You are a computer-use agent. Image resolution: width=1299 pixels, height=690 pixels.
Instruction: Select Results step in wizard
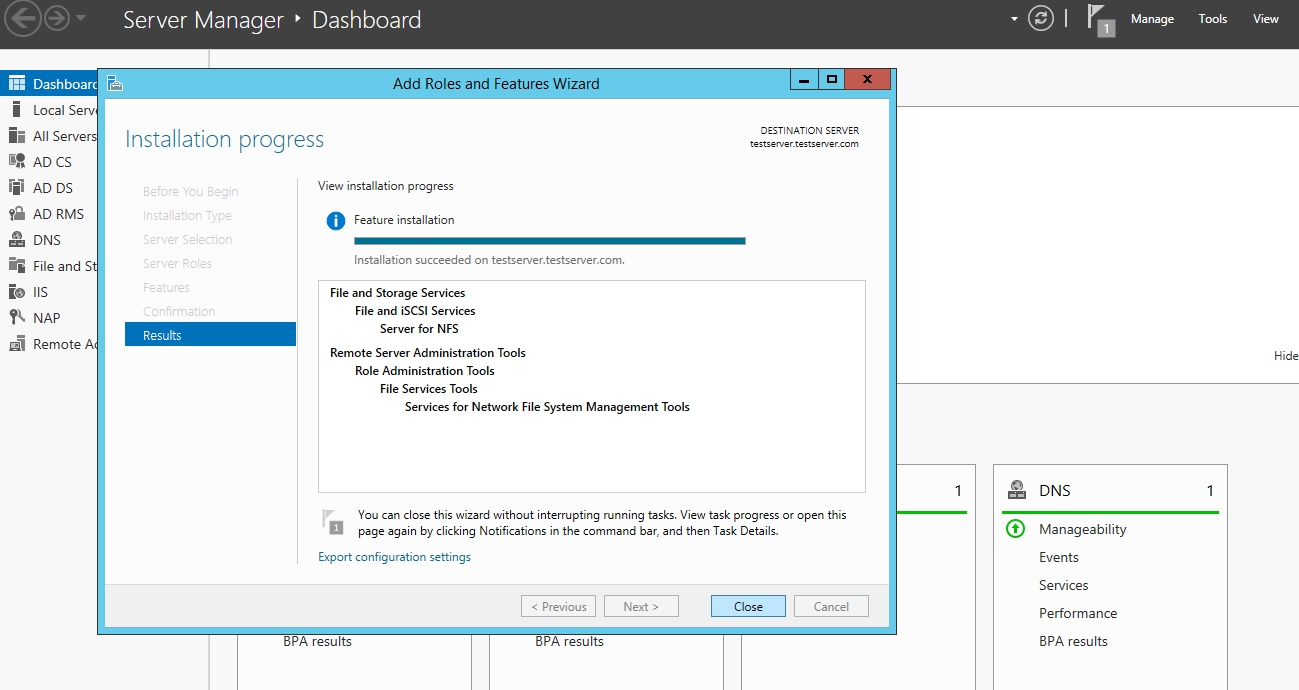coord(210,335)
